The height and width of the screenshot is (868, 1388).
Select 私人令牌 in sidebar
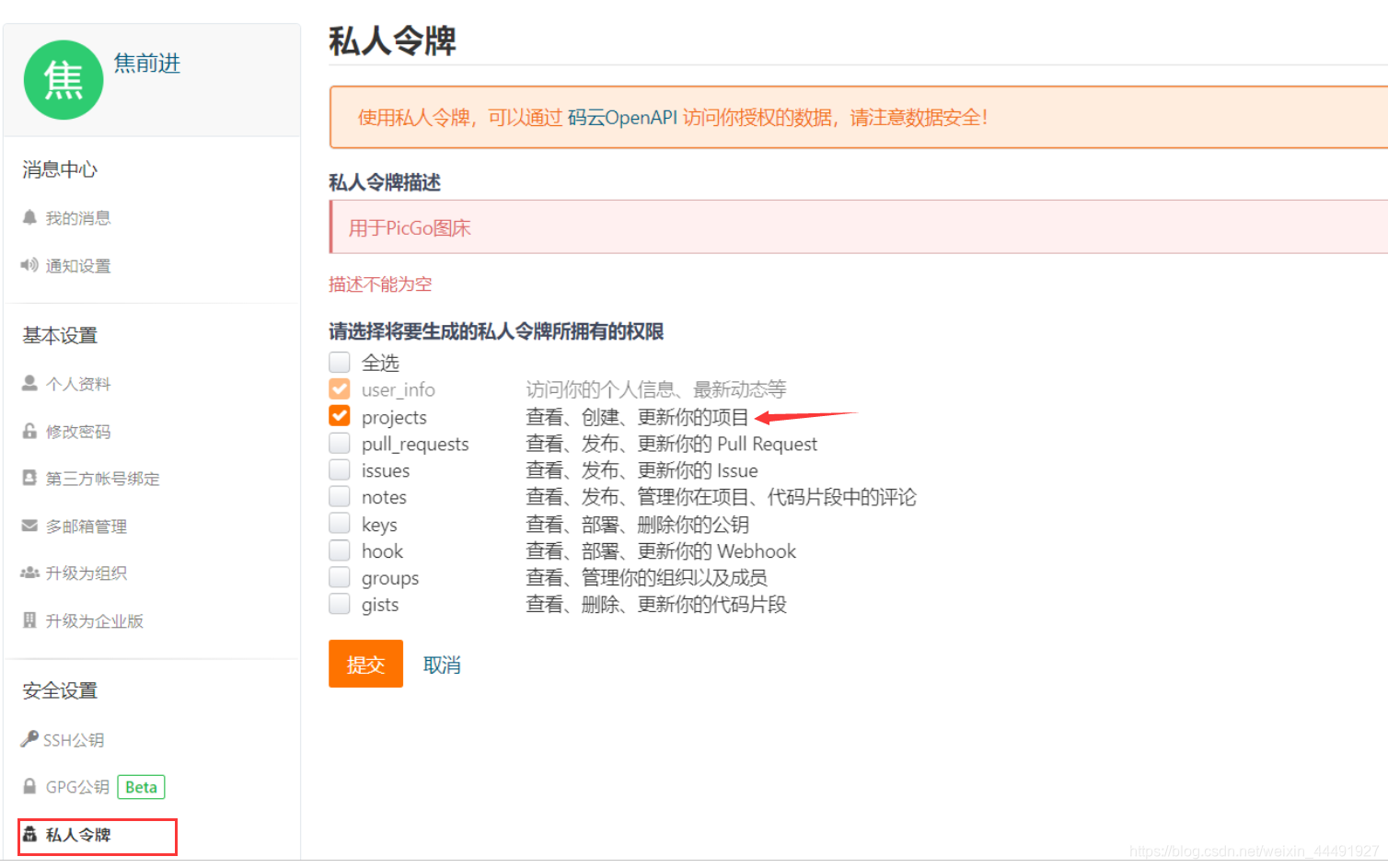(x=78, y=835)
